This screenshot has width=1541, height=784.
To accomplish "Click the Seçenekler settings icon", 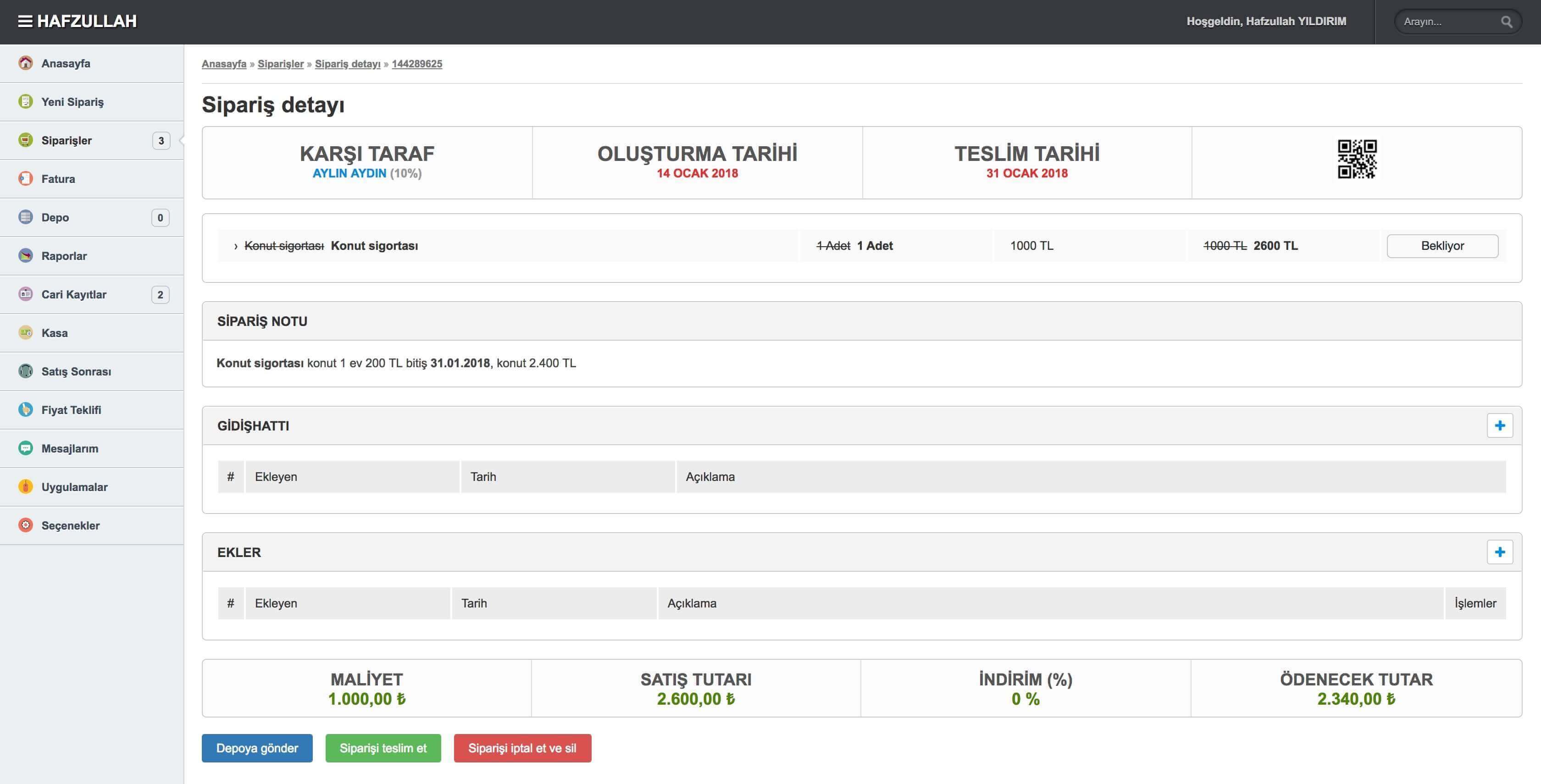I will pos(25,525).
